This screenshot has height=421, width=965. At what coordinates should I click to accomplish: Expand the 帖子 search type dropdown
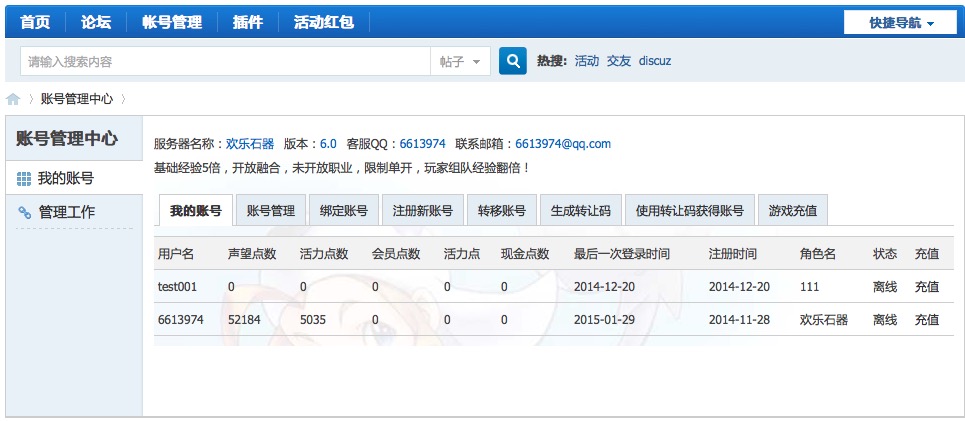460,61
